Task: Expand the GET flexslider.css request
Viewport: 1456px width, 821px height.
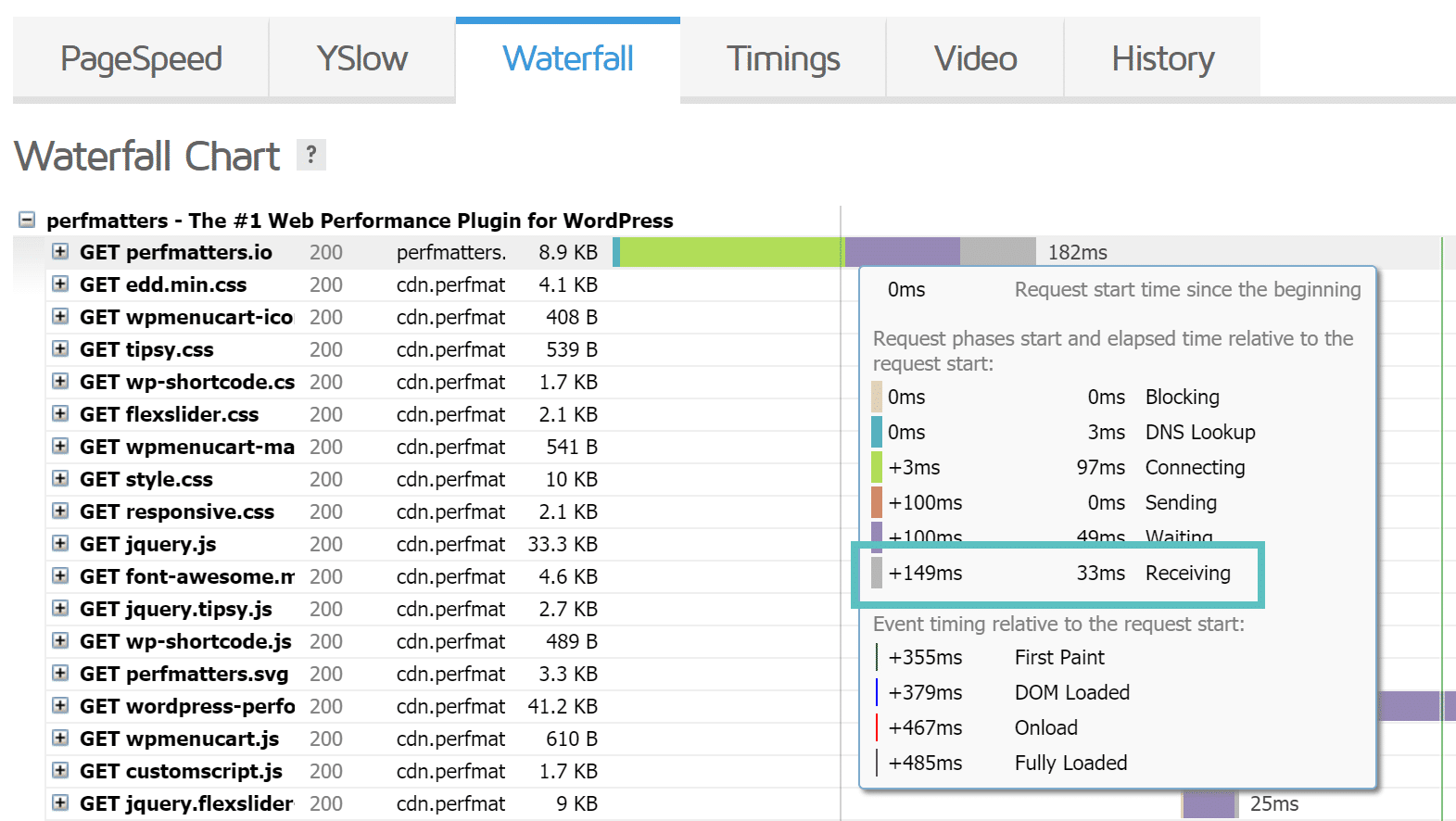Action: click(x=60, y=414)
